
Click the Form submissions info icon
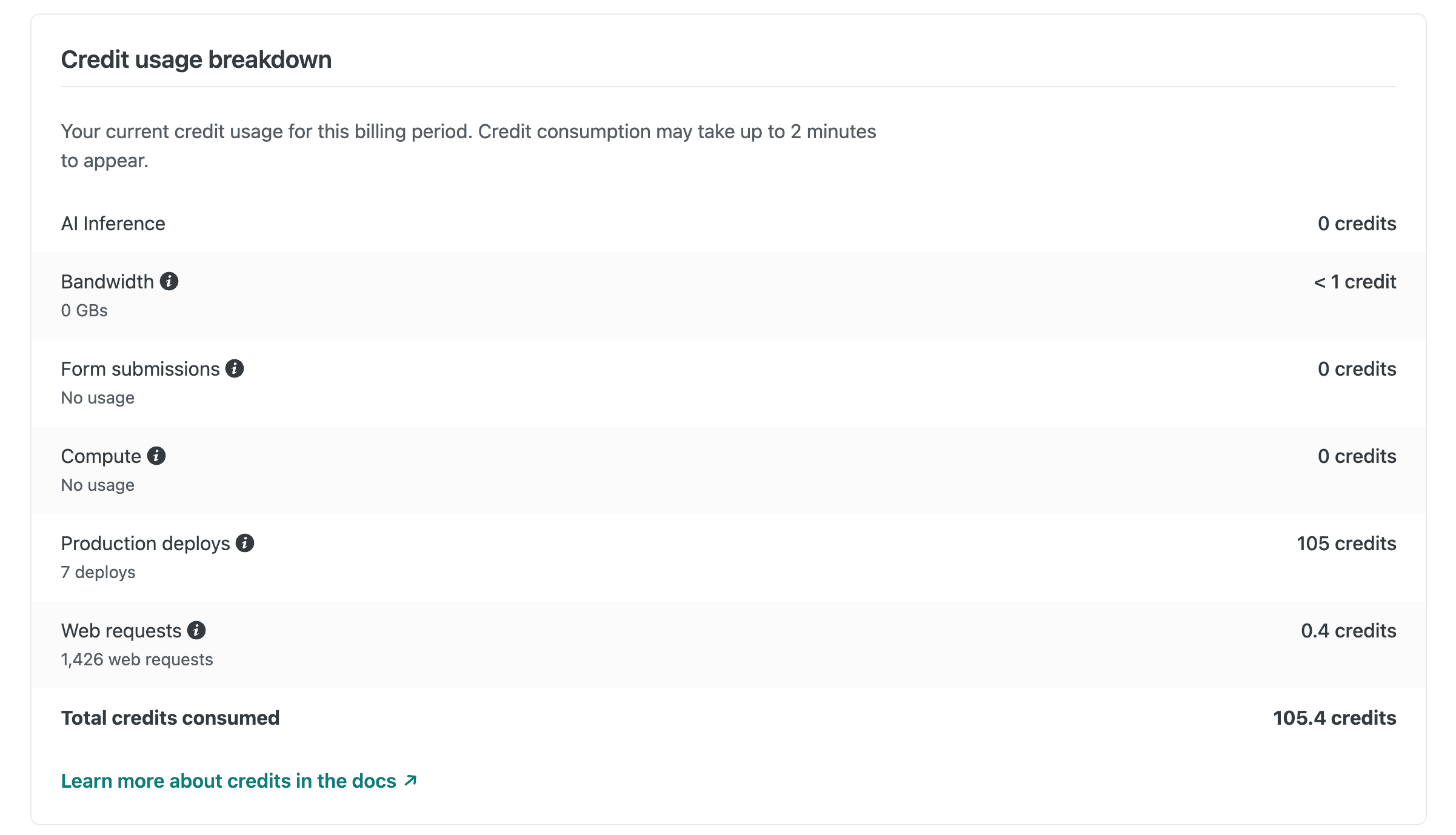235,368
